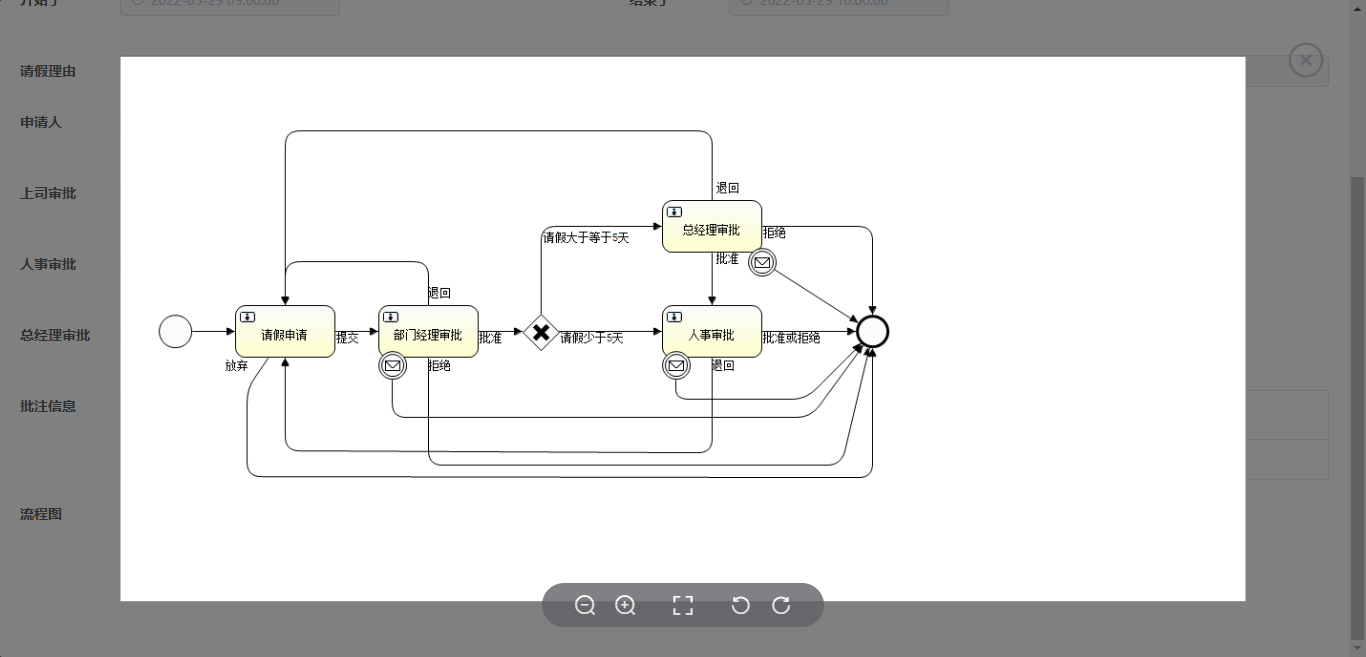Screen dimensions: 1366x657
Task: Click the 请假少于5天 flow label
Action: click(x=591, y=338)
